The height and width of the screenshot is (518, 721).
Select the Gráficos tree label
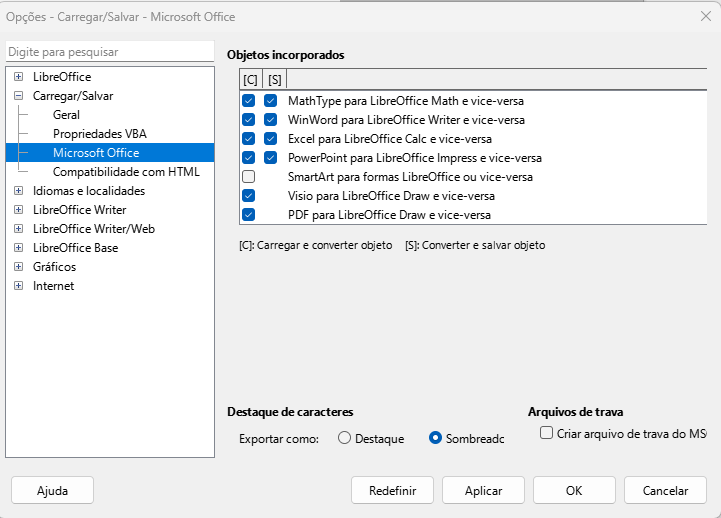54,267
